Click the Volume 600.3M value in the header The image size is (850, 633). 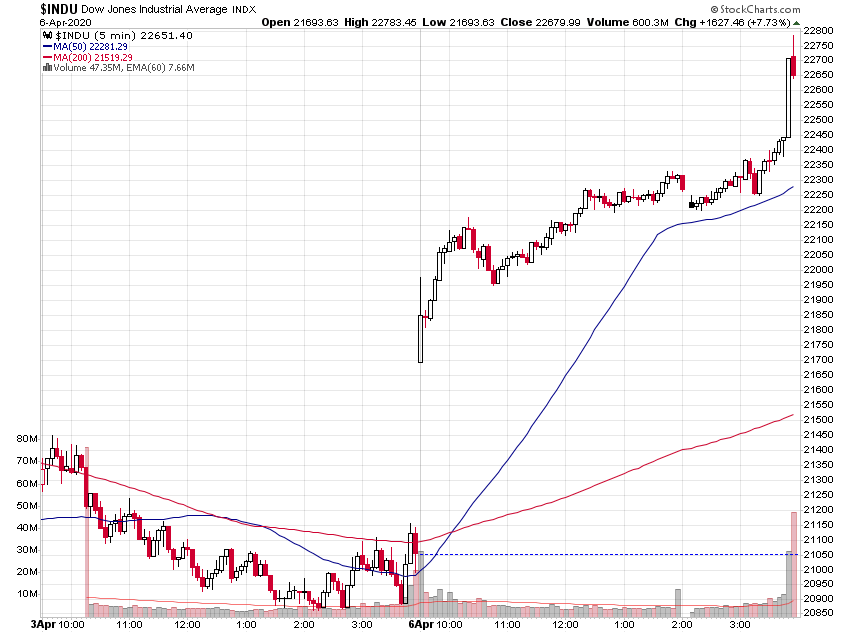click(627, 23)
